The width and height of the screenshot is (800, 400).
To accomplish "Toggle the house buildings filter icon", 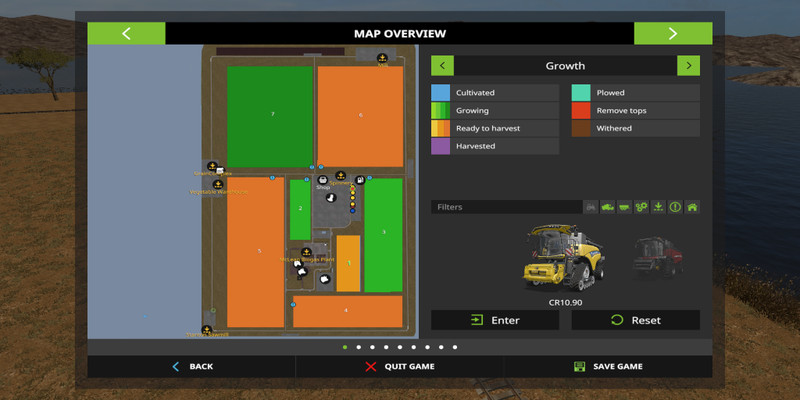I will click(x=691, y=207).
